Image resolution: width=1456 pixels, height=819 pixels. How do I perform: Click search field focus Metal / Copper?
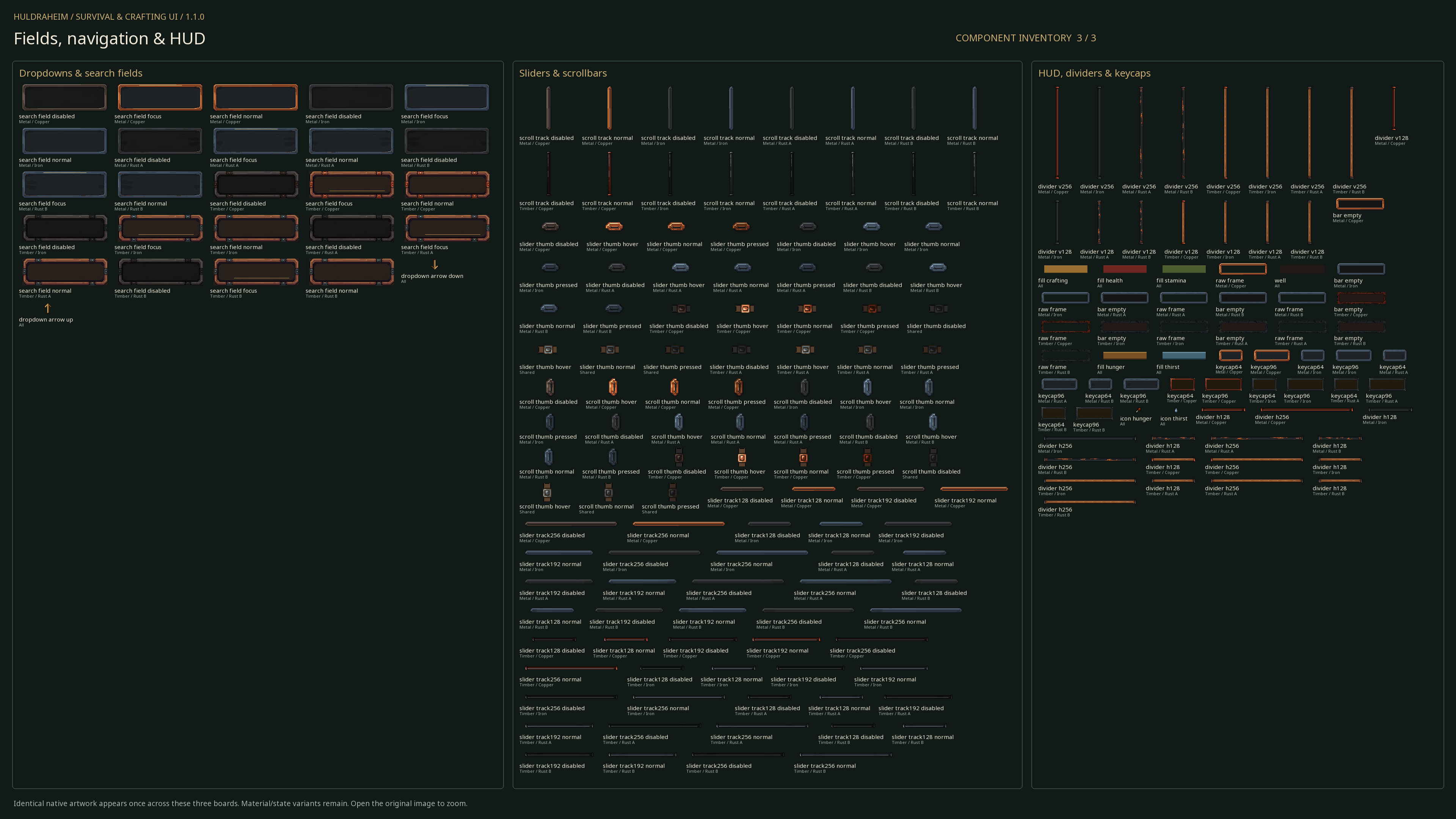(160, 97)
